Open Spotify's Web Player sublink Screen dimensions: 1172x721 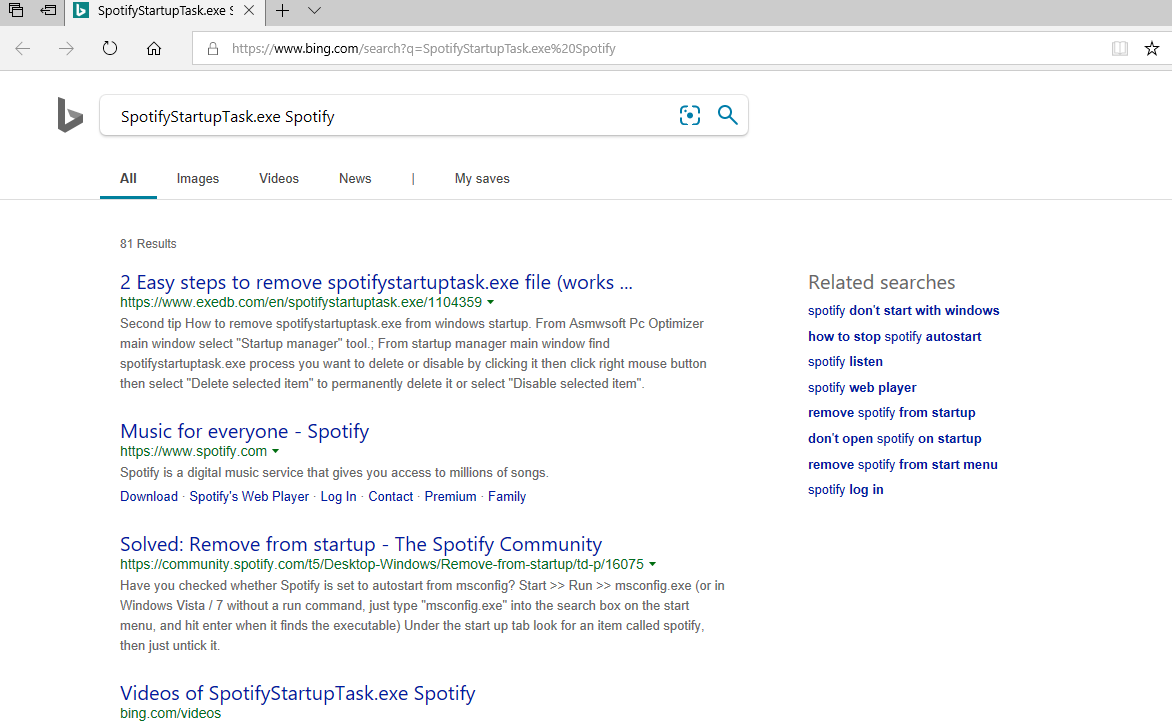[x=249, y=496]
